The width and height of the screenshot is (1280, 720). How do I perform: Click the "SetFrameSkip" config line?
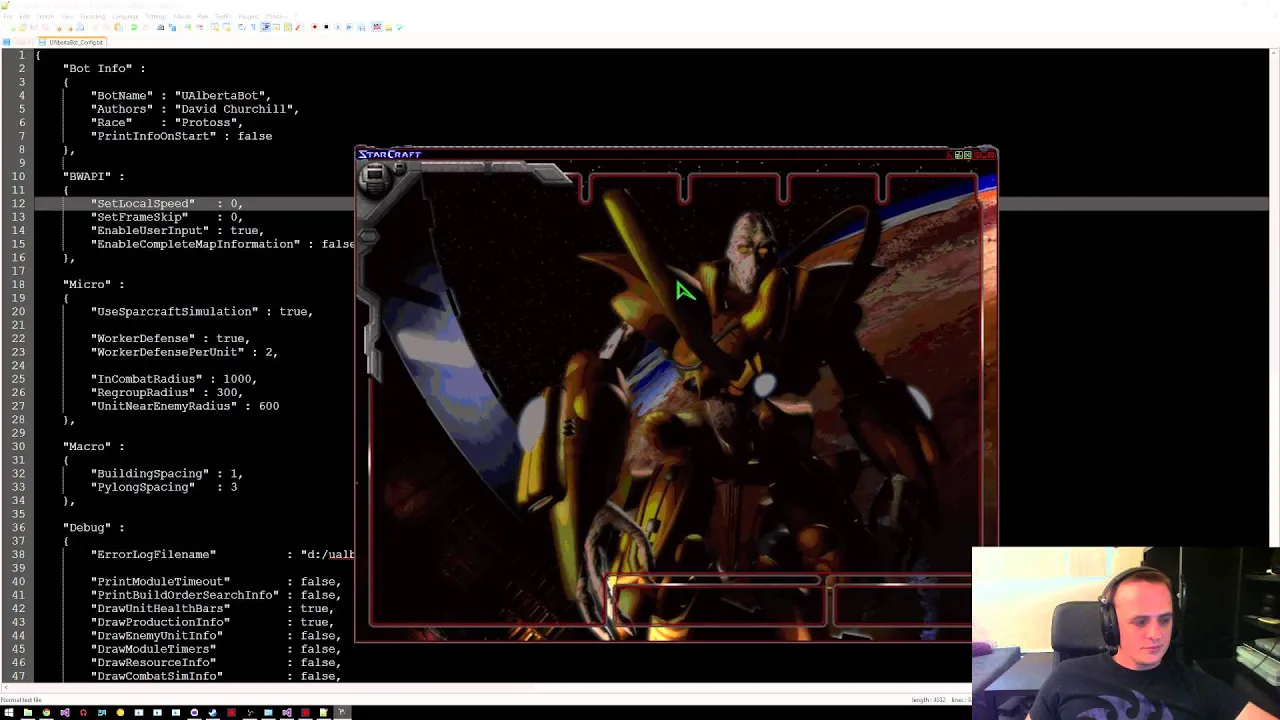(167, 217)
